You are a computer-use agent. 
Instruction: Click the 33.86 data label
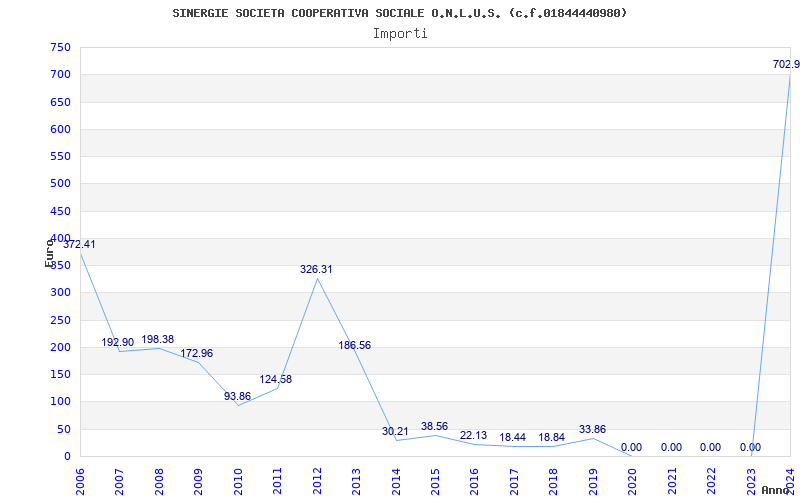point(592,429)
